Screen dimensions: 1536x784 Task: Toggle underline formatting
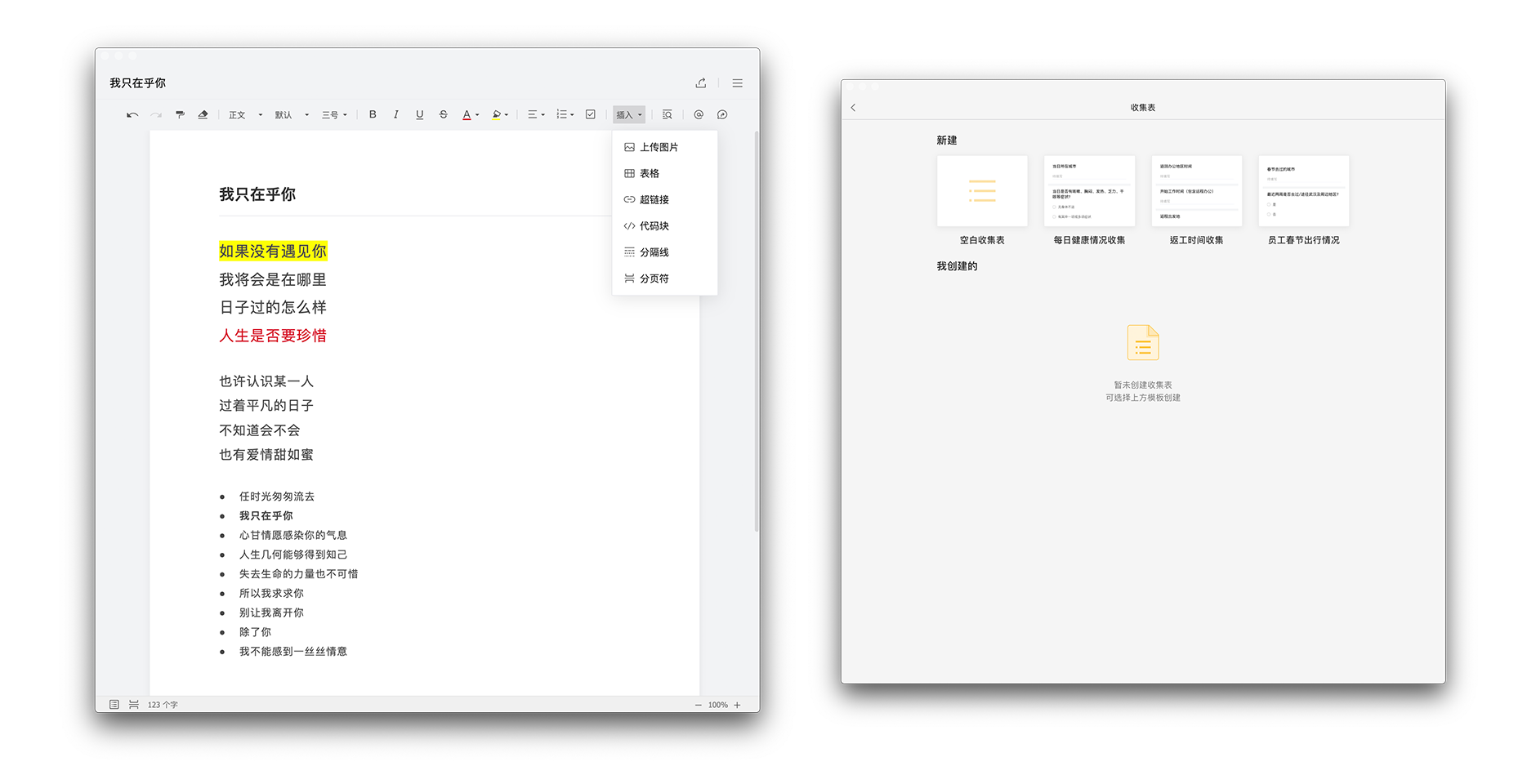click(419, 115)
